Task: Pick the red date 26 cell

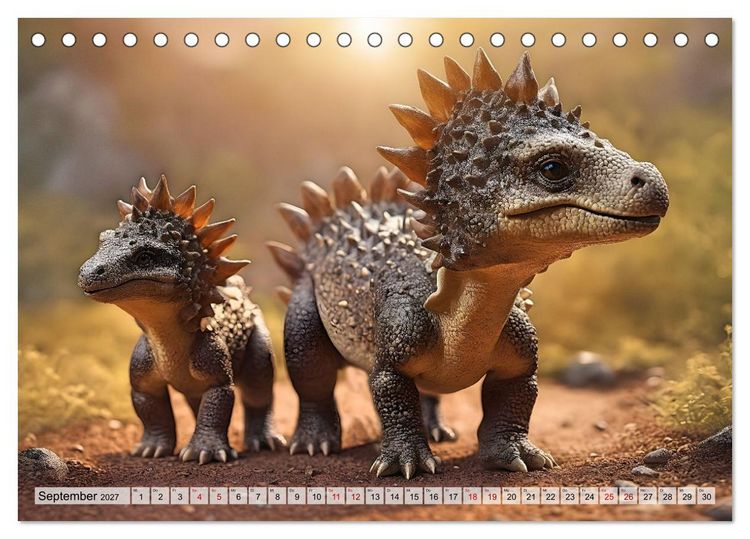Action: tap(629, 496)
